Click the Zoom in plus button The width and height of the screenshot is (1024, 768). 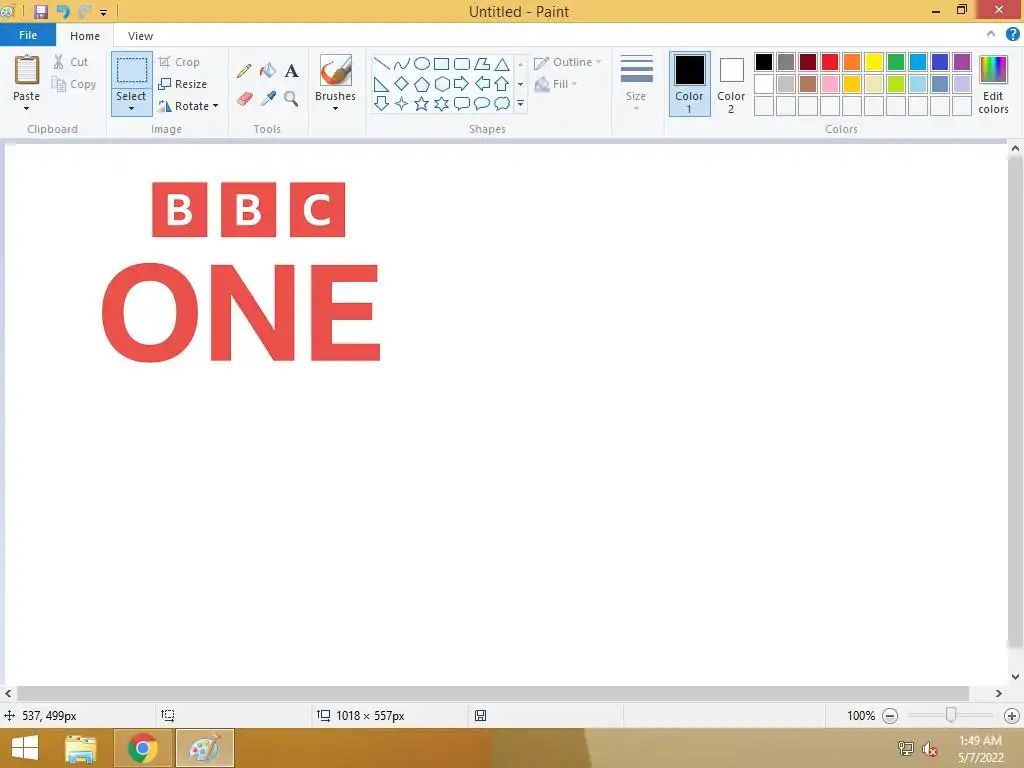tap(1011, 716)
